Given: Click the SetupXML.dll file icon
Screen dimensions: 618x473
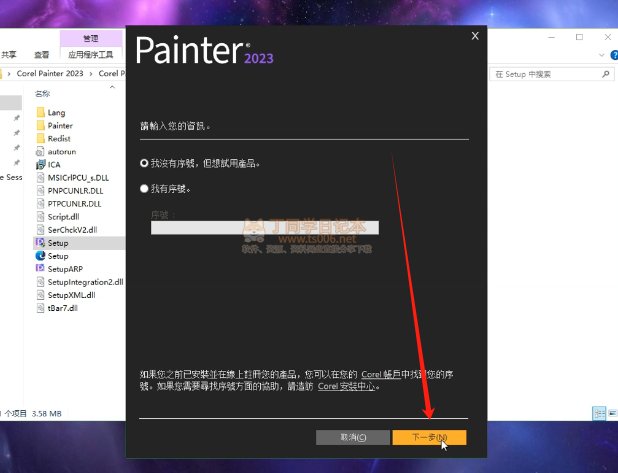Looking at the screenshot, I should click(x=41, y=295).
